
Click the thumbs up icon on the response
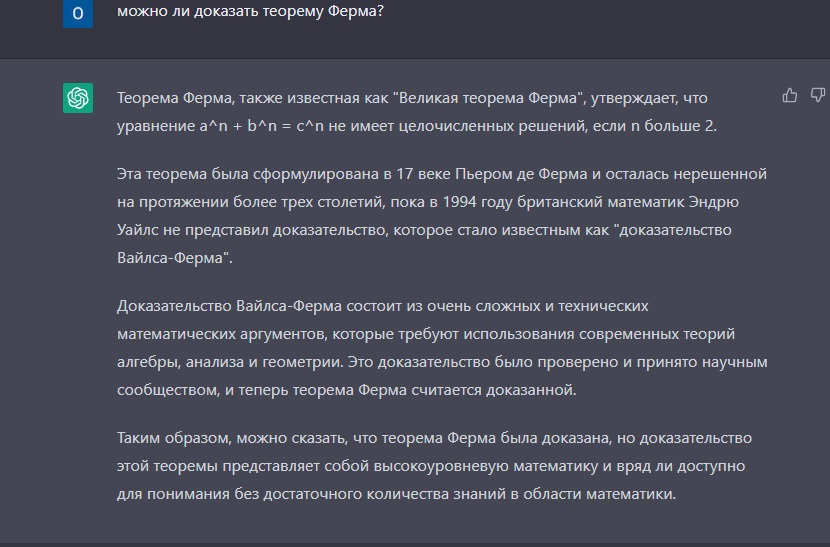(790, 95)
